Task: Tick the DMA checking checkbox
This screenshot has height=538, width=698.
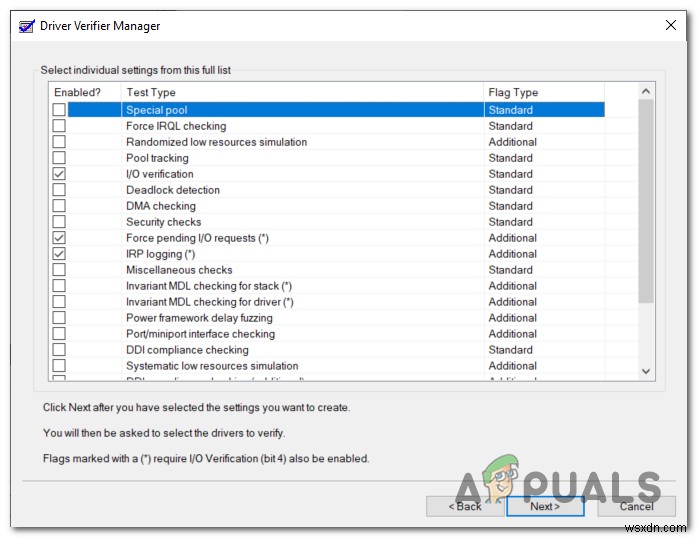Action: pyautogui.click(x=59, y=206)
